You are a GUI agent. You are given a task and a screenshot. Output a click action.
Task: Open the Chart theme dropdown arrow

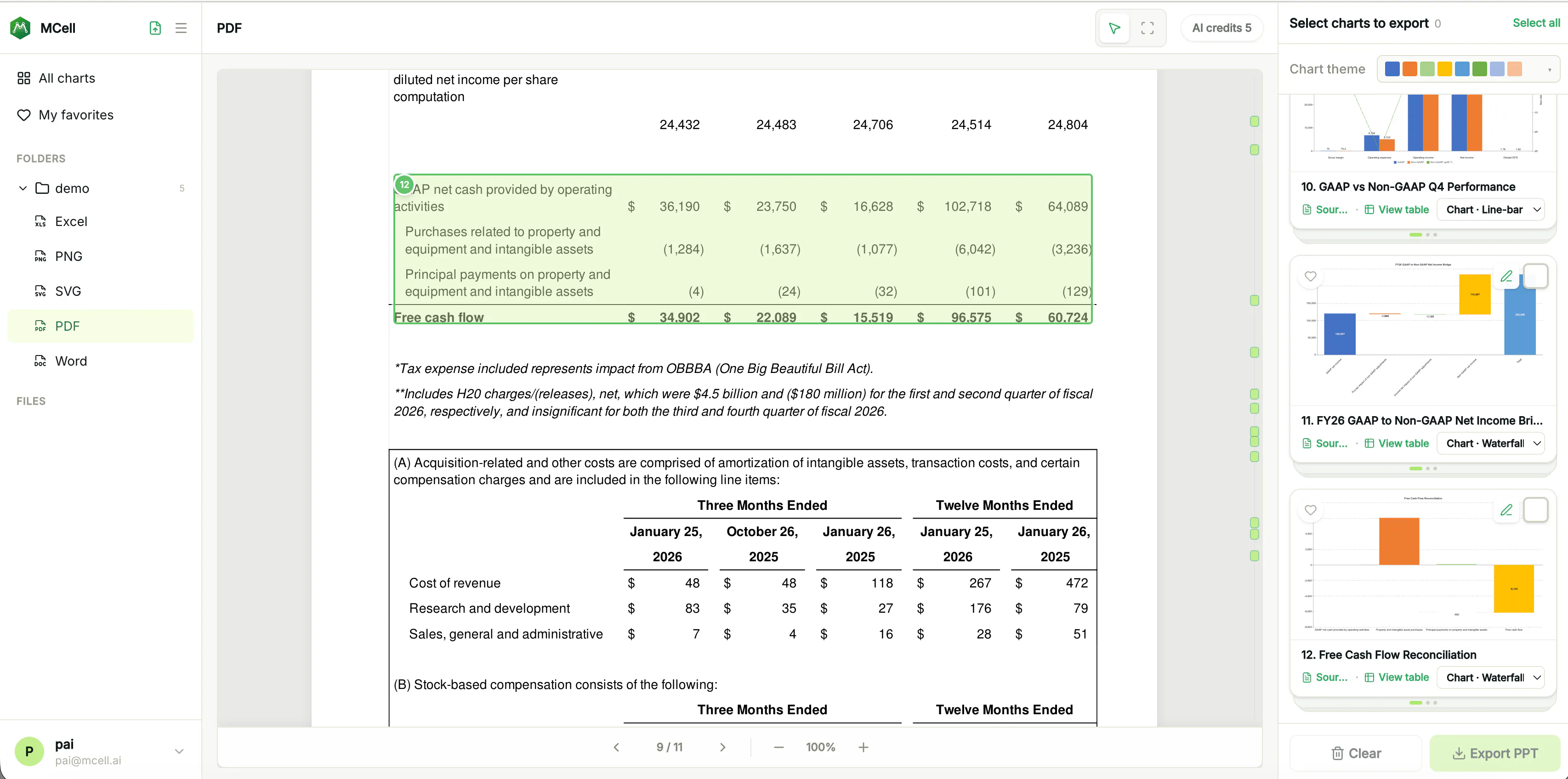coord(1549,69)
